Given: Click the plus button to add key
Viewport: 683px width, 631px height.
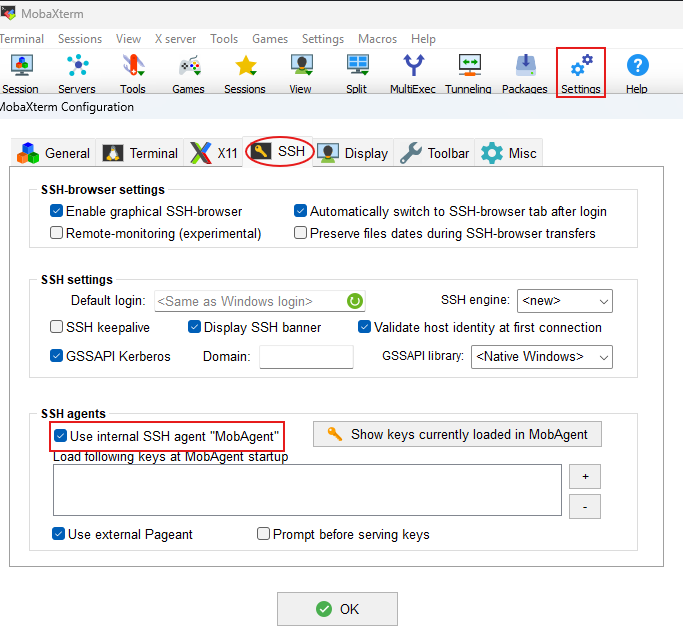Looking at the screenshot, I should point(585,476).
